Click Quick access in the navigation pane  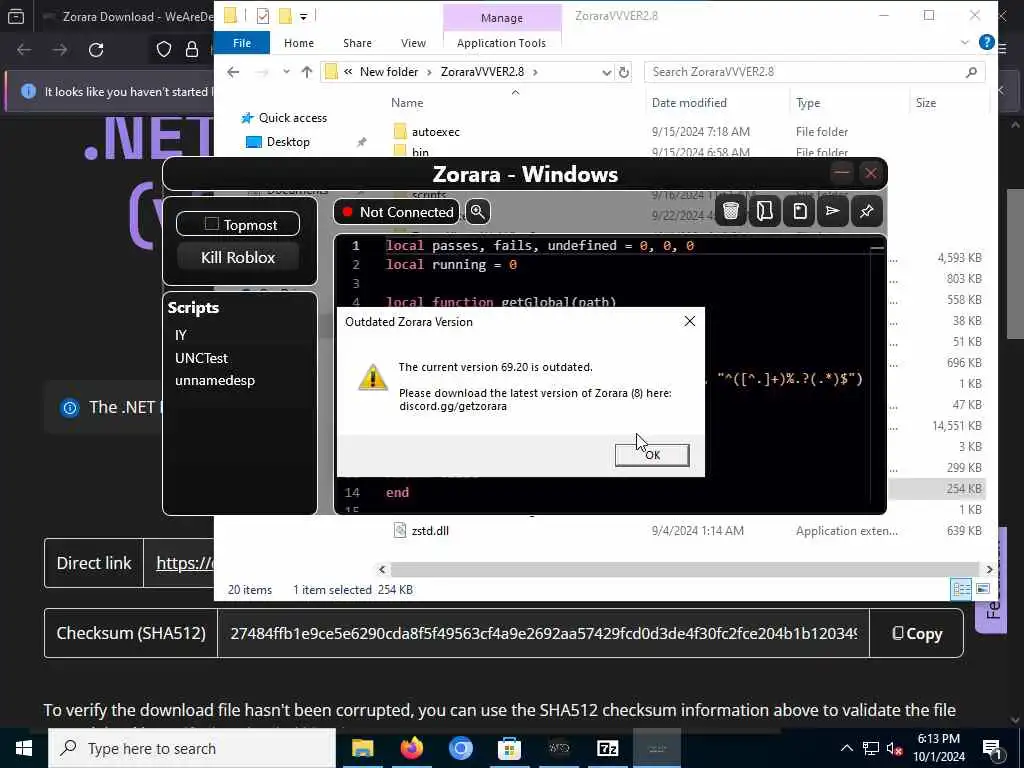[x=293, y=118]
